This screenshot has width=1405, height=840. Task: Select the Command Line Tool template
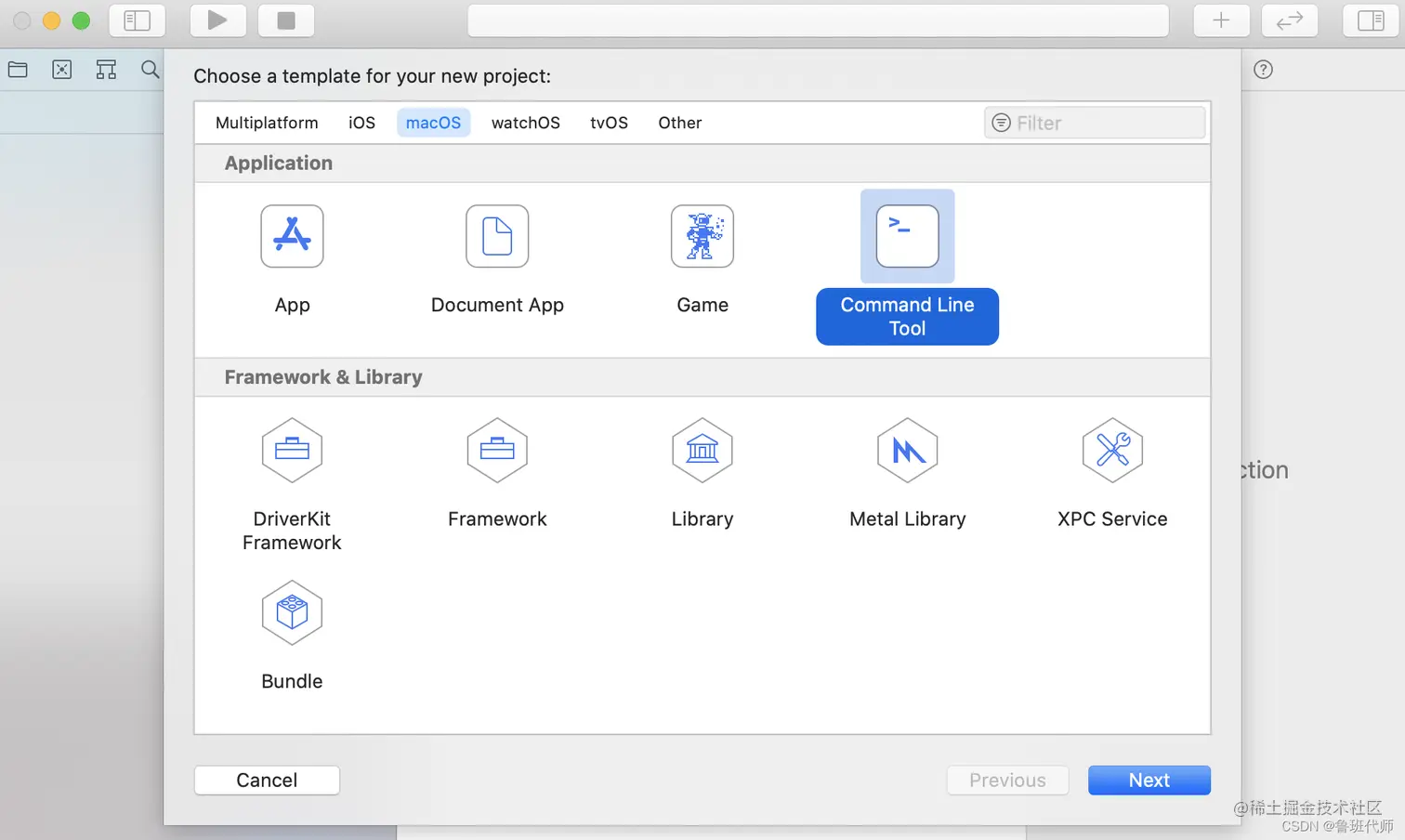click(907, 236)
